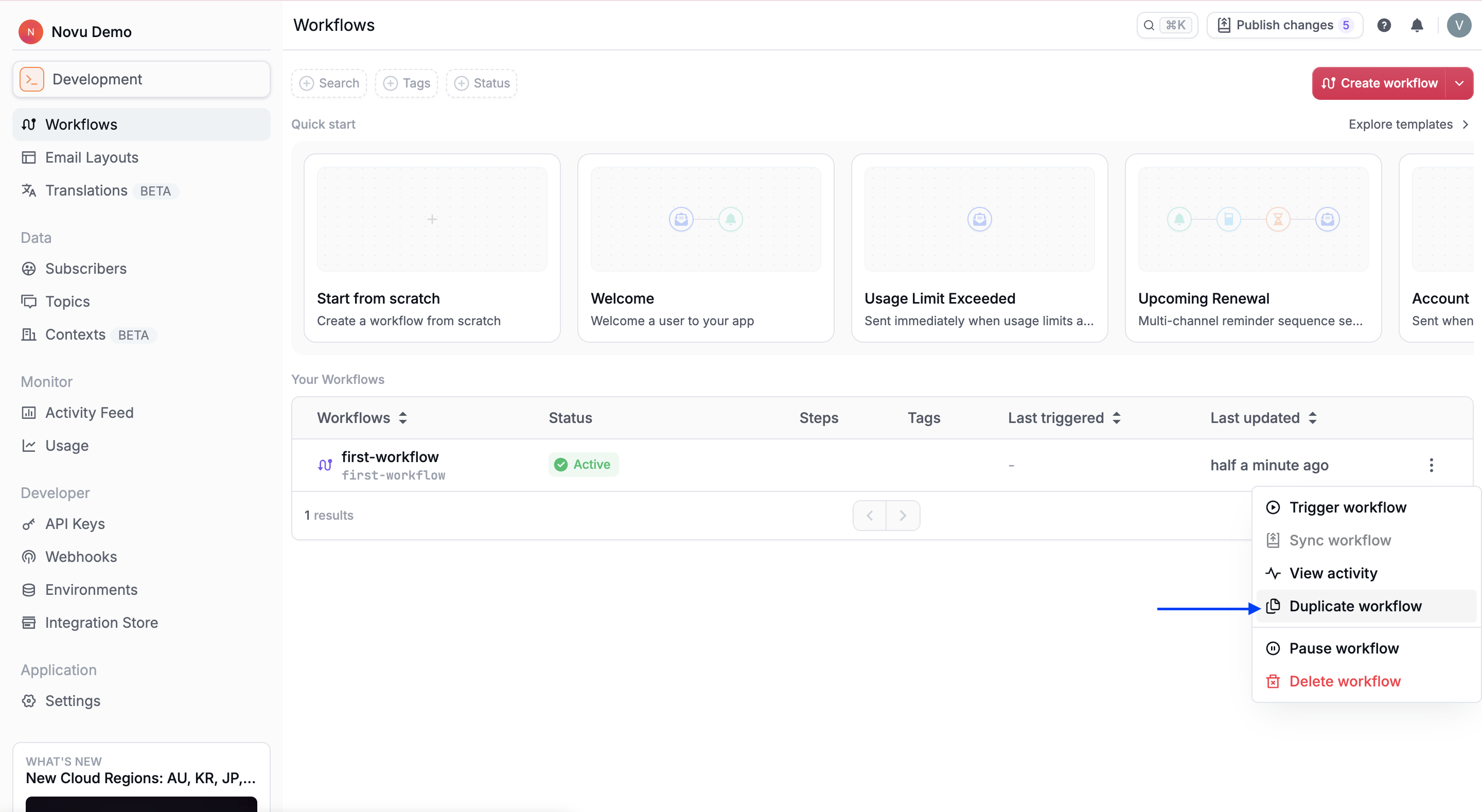This screenshot has width=1482, height=812.
Task: Click Publish changes
Action: [1284, 25]
